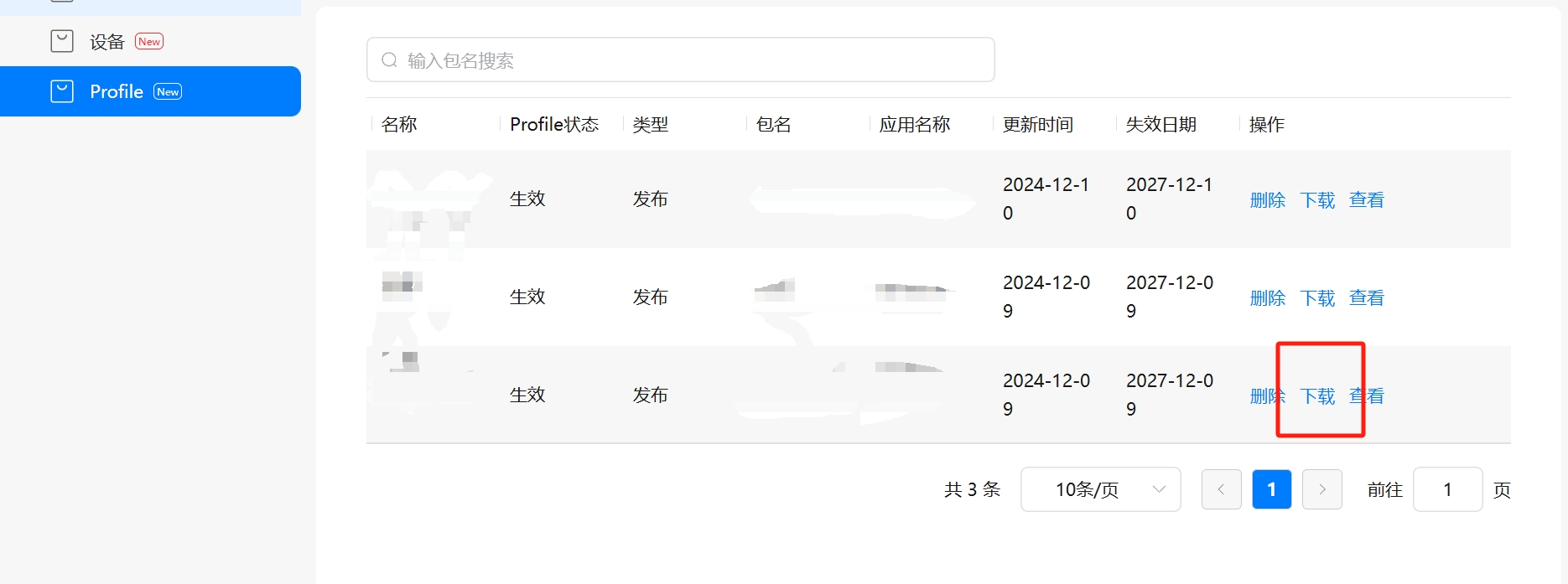
Task: Click the 设备 sidebar icon
Action: 62,41
